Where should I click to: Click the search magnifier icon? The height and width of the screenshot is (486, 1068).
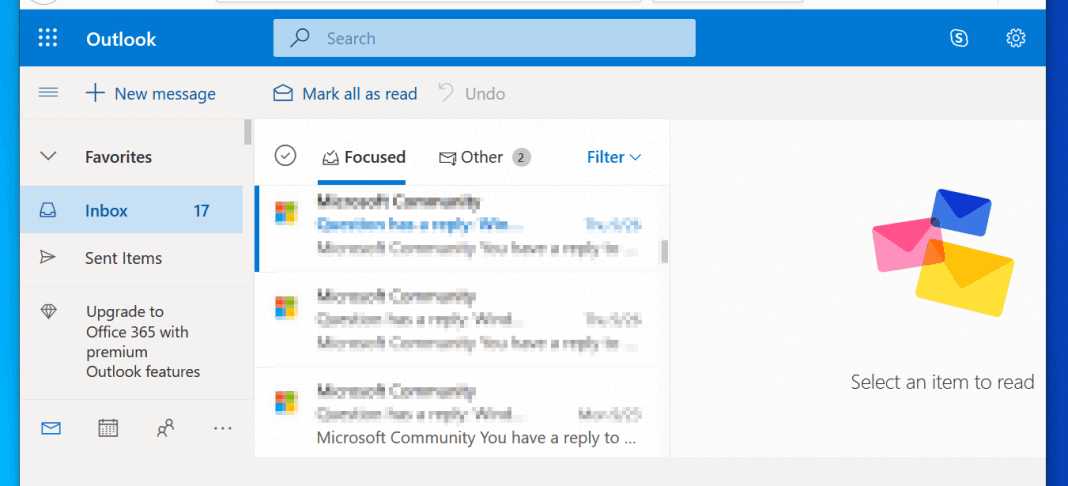(300, 38)
